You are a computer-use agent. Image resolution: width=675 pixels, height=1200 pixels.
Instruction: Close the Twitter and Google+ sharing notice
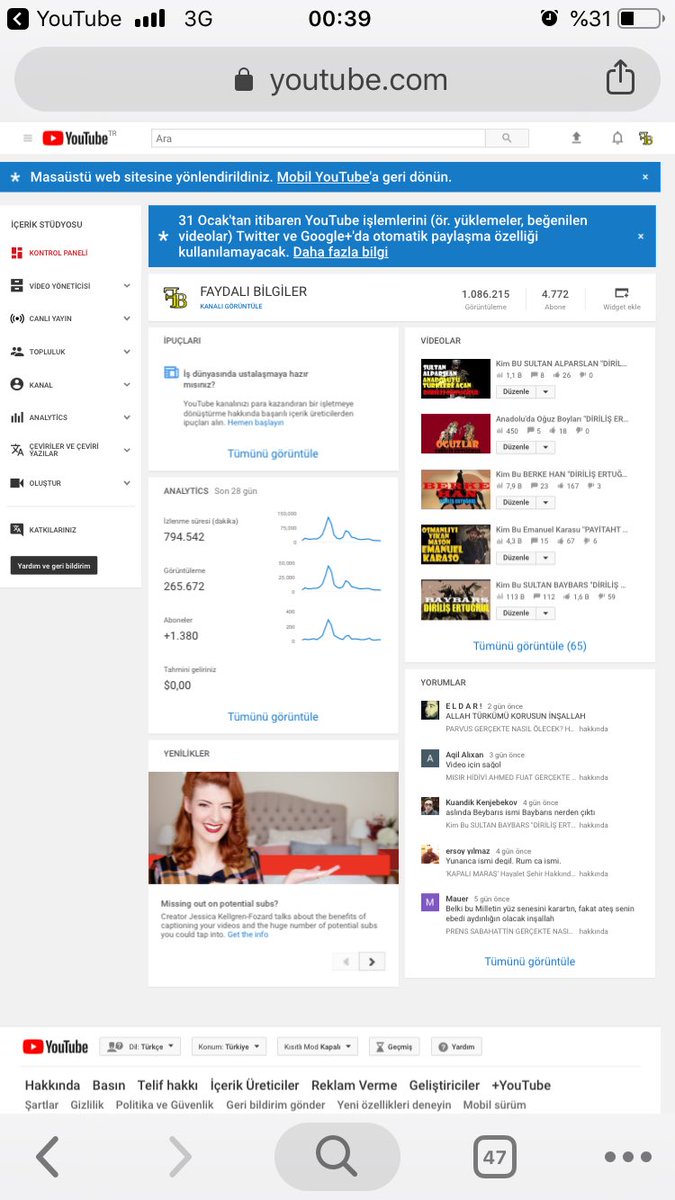point(641,236)
